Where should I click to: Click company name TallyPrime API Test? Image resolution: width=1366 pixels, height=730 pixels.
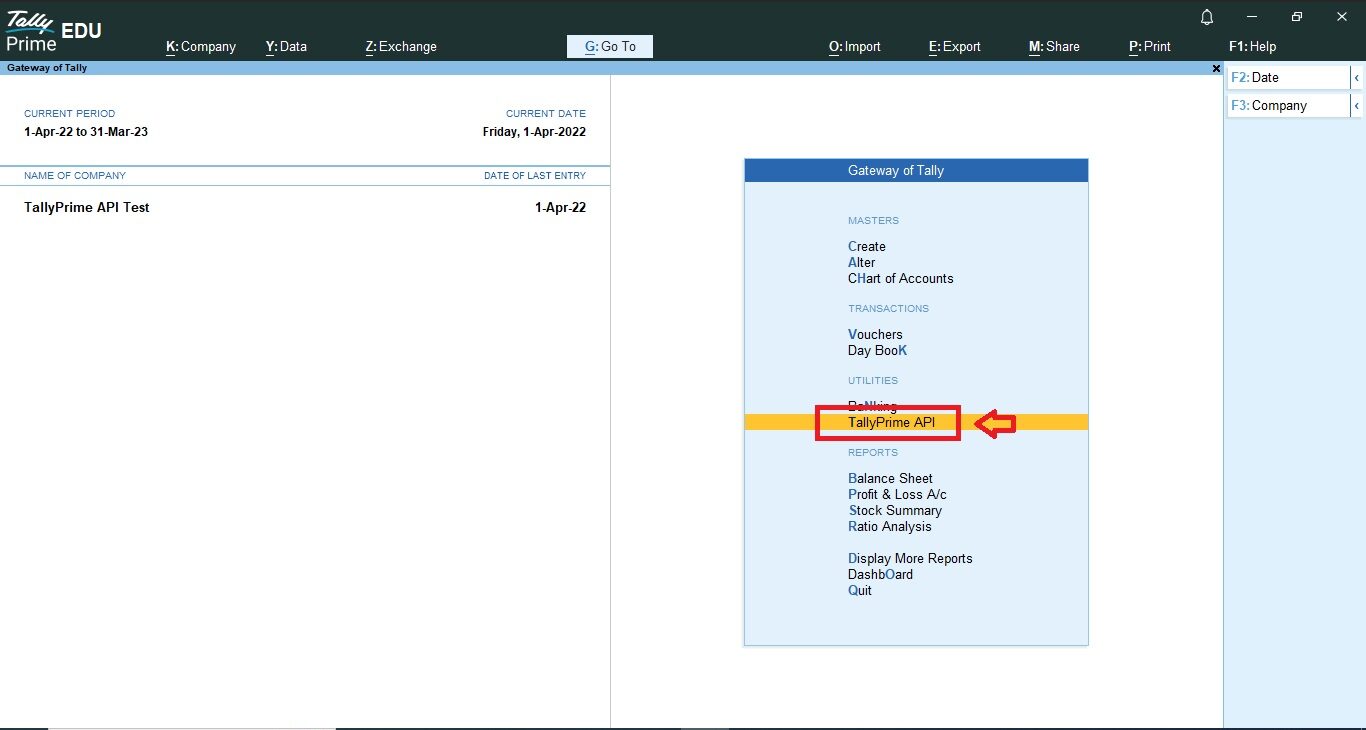click(87, 207)
